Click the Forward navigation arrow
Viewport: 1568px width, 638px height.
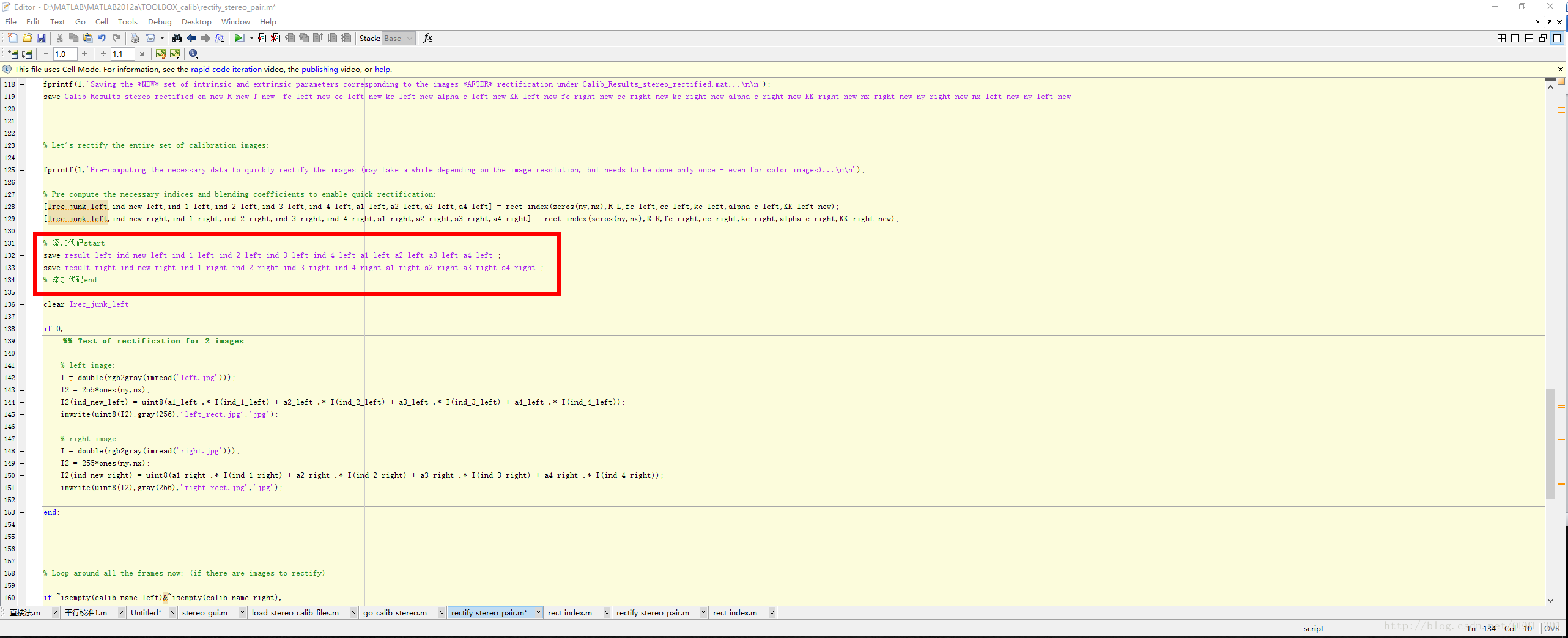[x=205, y=38]
